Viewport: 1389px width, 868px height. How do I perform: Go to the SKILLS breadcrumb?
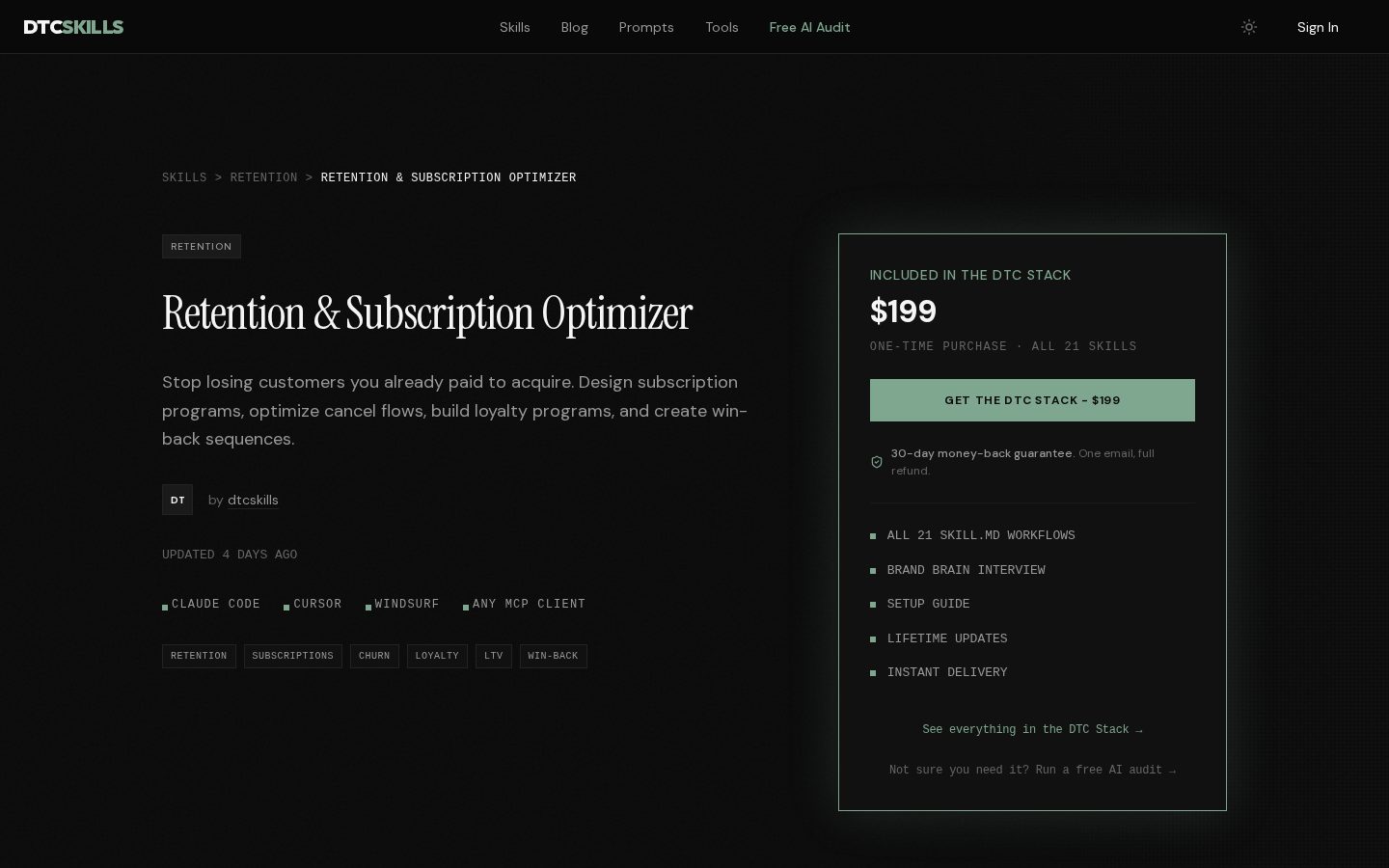(184, 177)
